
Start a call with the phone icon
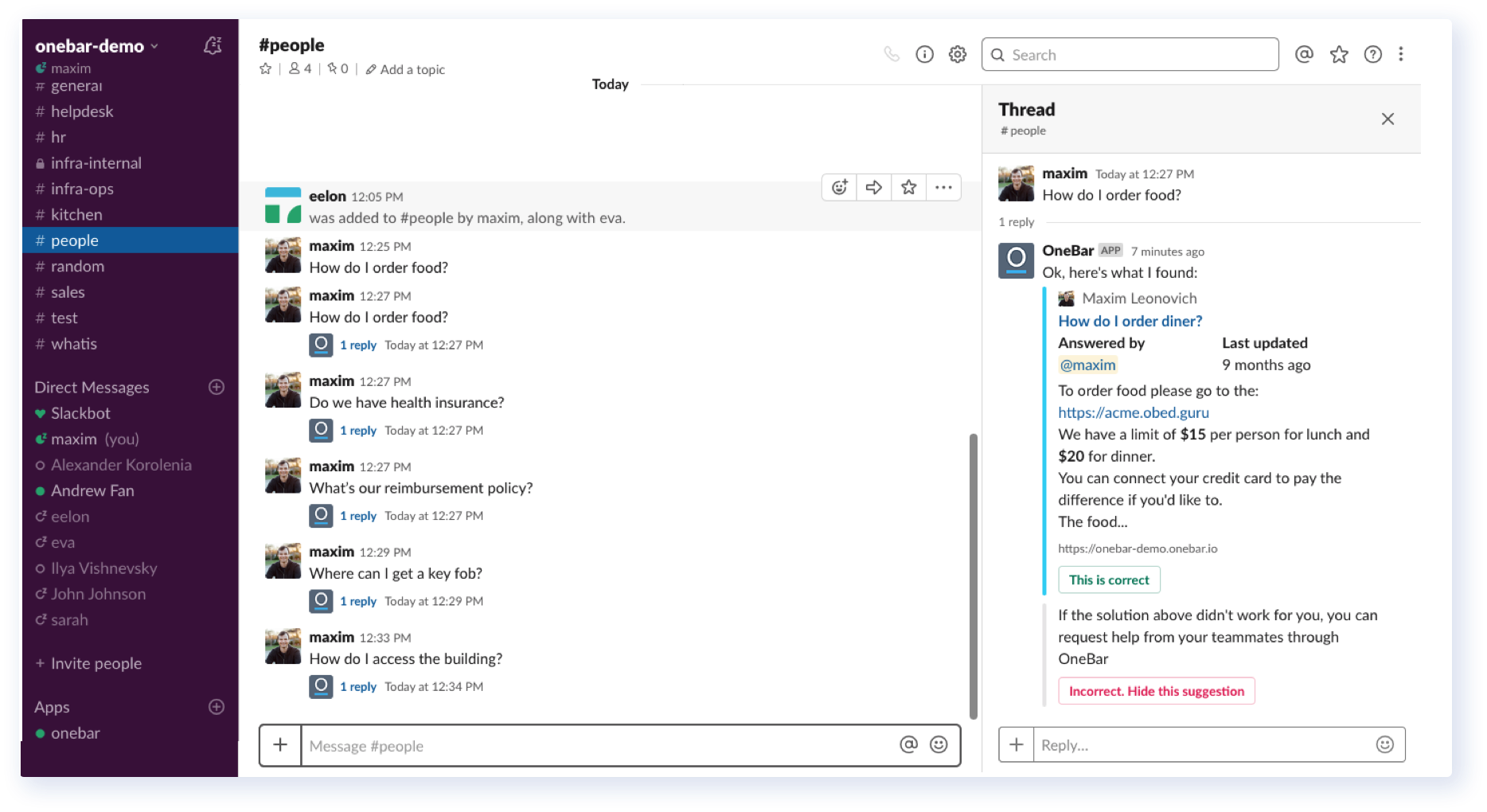[892, 54]
